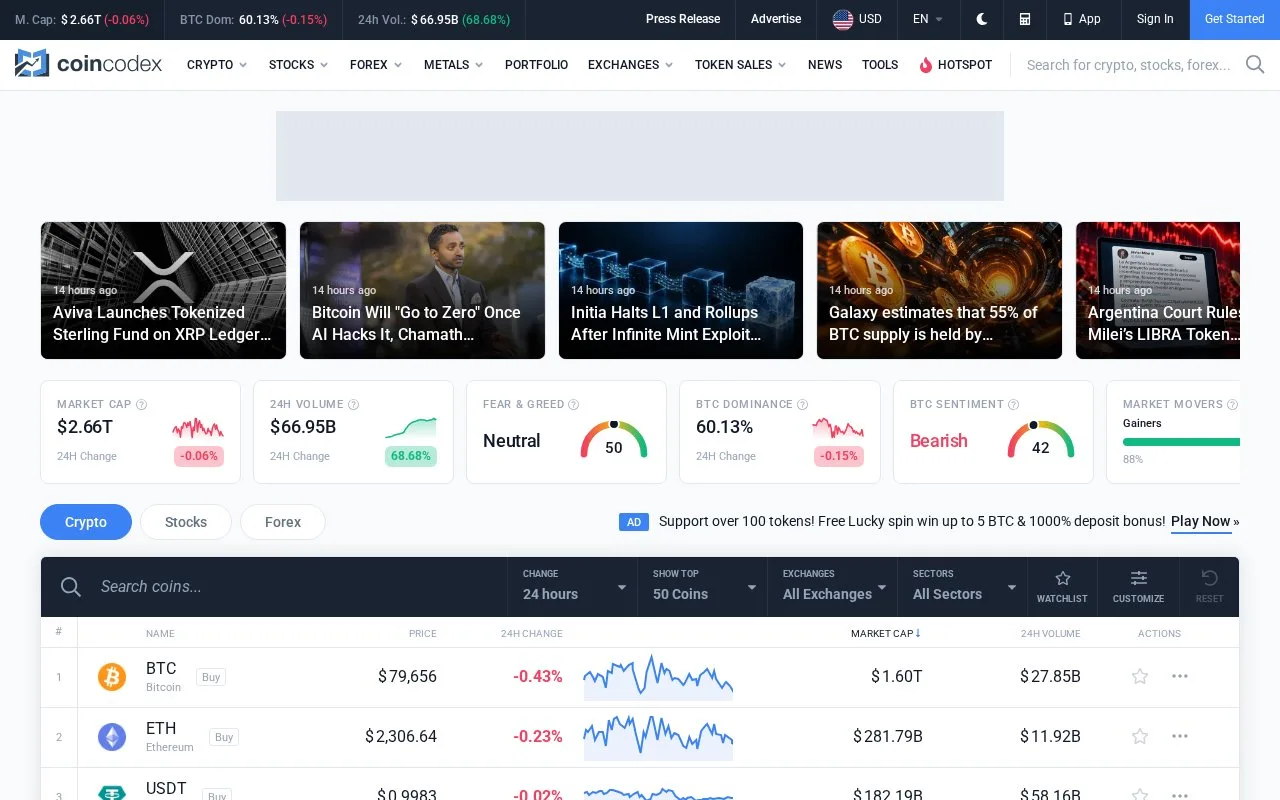The width and height of the screenshot is (1280, 800).
Task: Click Market Cap info question icon
Action: click(x=141, y=405)
